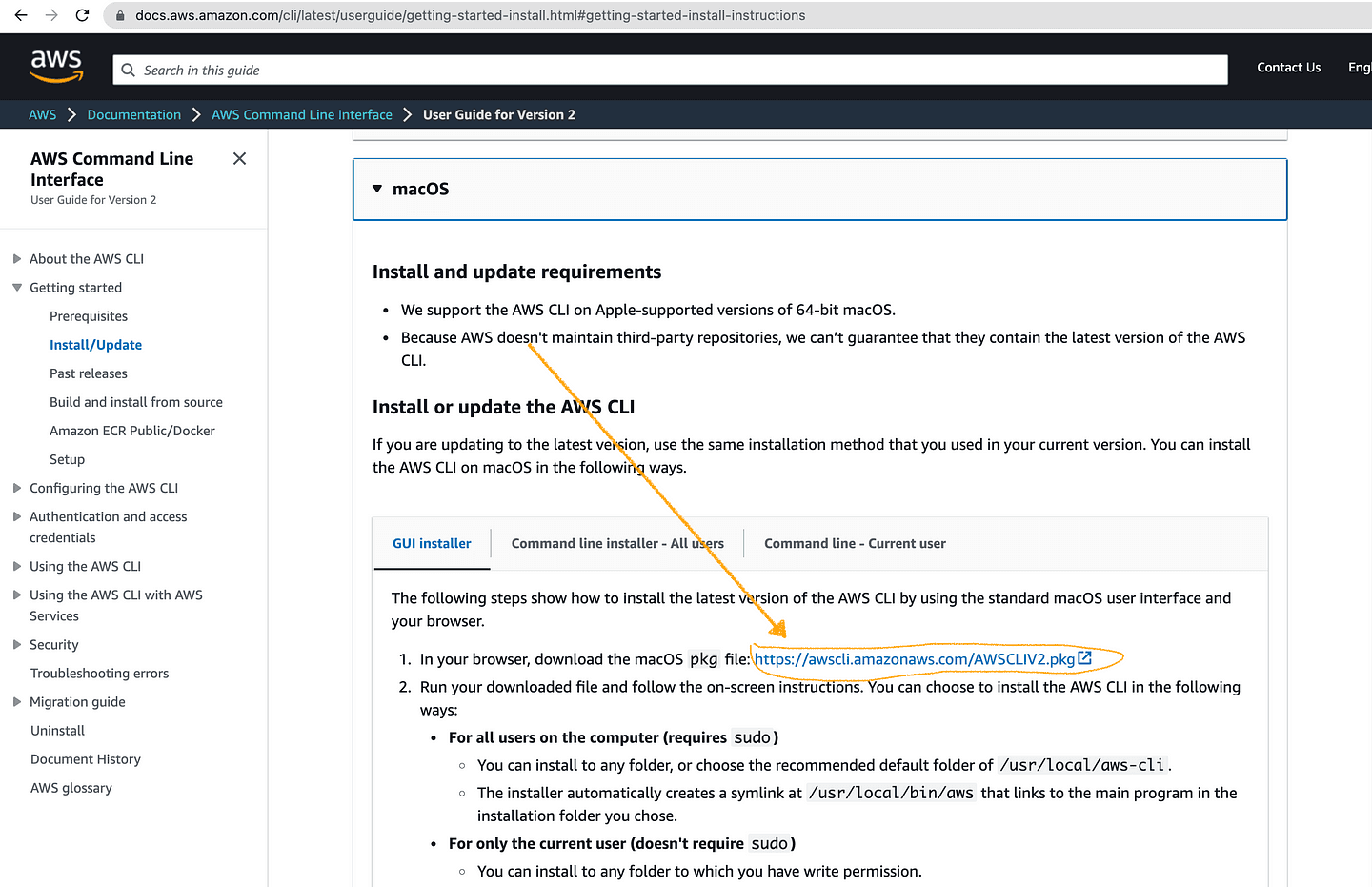Go to AWS breadcrumb link

coord(43,114)
